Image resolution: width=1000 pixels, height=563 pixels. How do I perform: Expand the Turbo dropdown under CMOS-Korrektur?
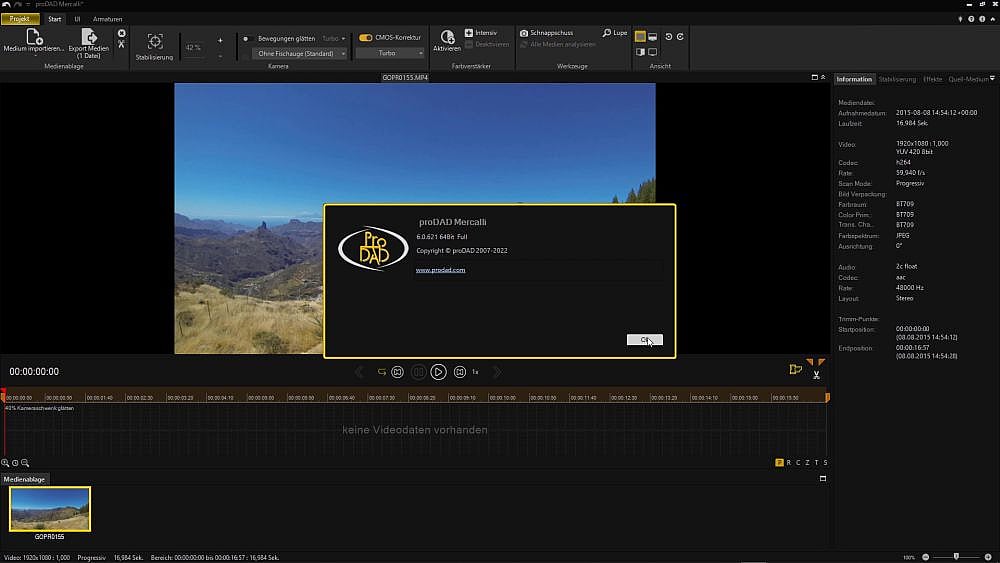tap(388, 53)
